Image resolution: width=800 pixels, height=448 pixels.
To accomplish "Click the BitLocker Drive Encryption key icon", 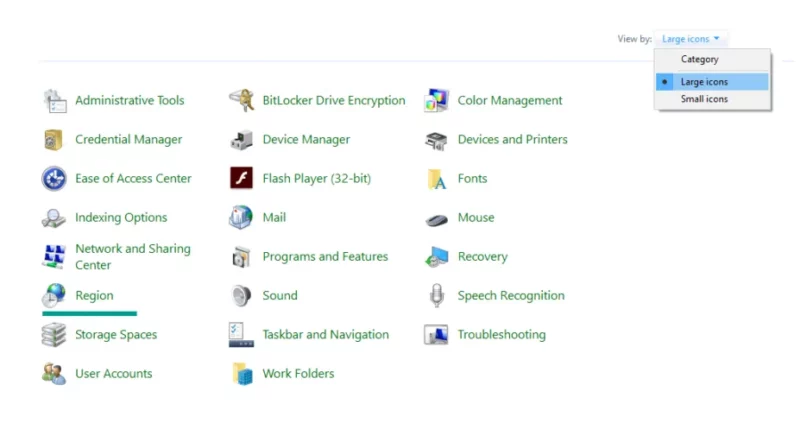I will tap(241, 101).
